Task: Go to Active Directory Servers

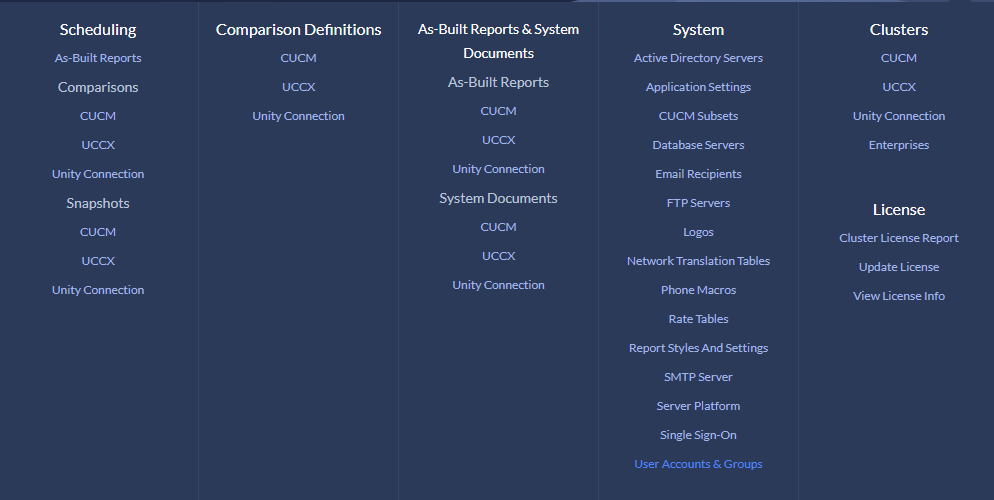Action: point(698,58)
